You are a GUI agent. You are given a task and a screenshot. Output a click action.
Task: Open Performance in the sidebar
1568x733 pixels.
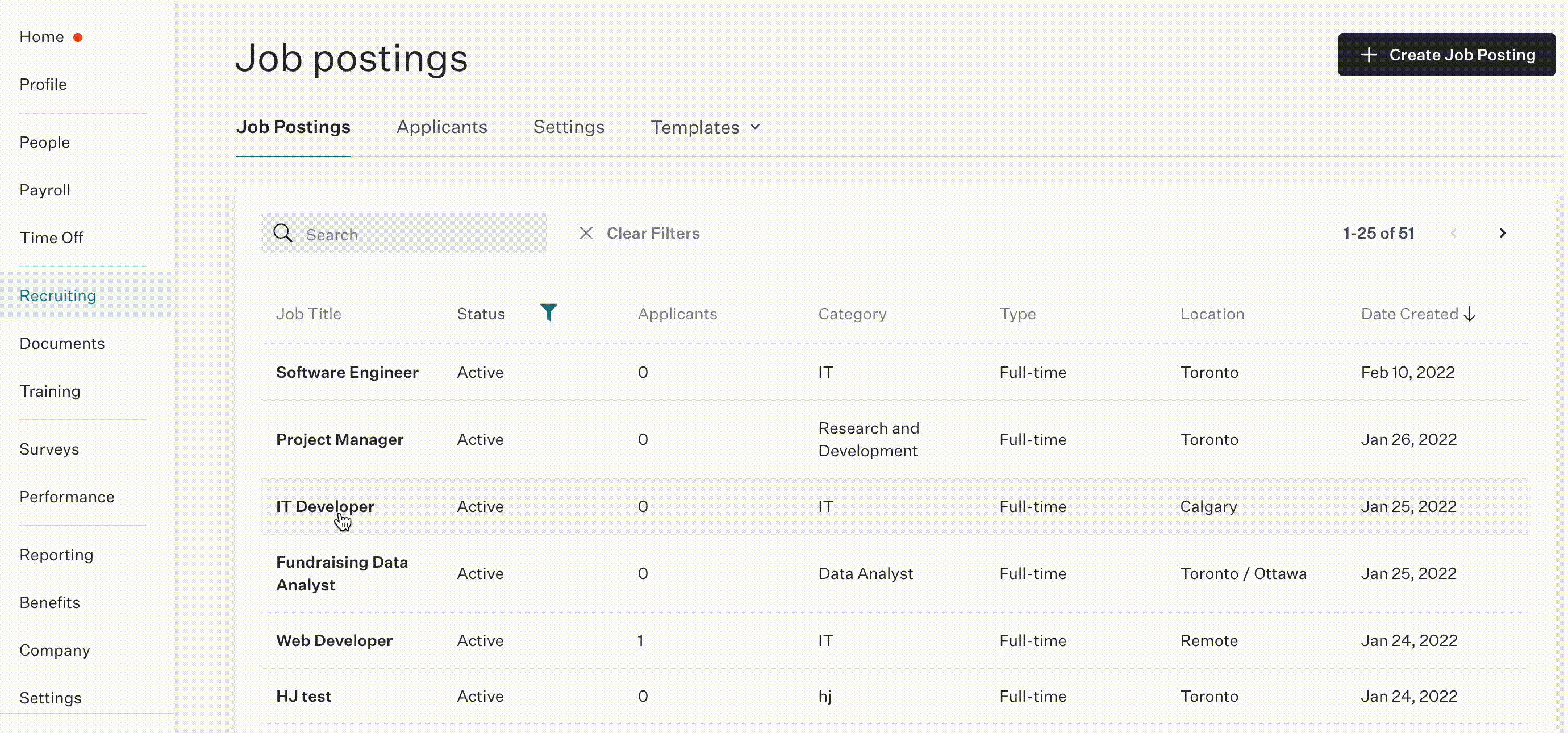pos(67,497)
